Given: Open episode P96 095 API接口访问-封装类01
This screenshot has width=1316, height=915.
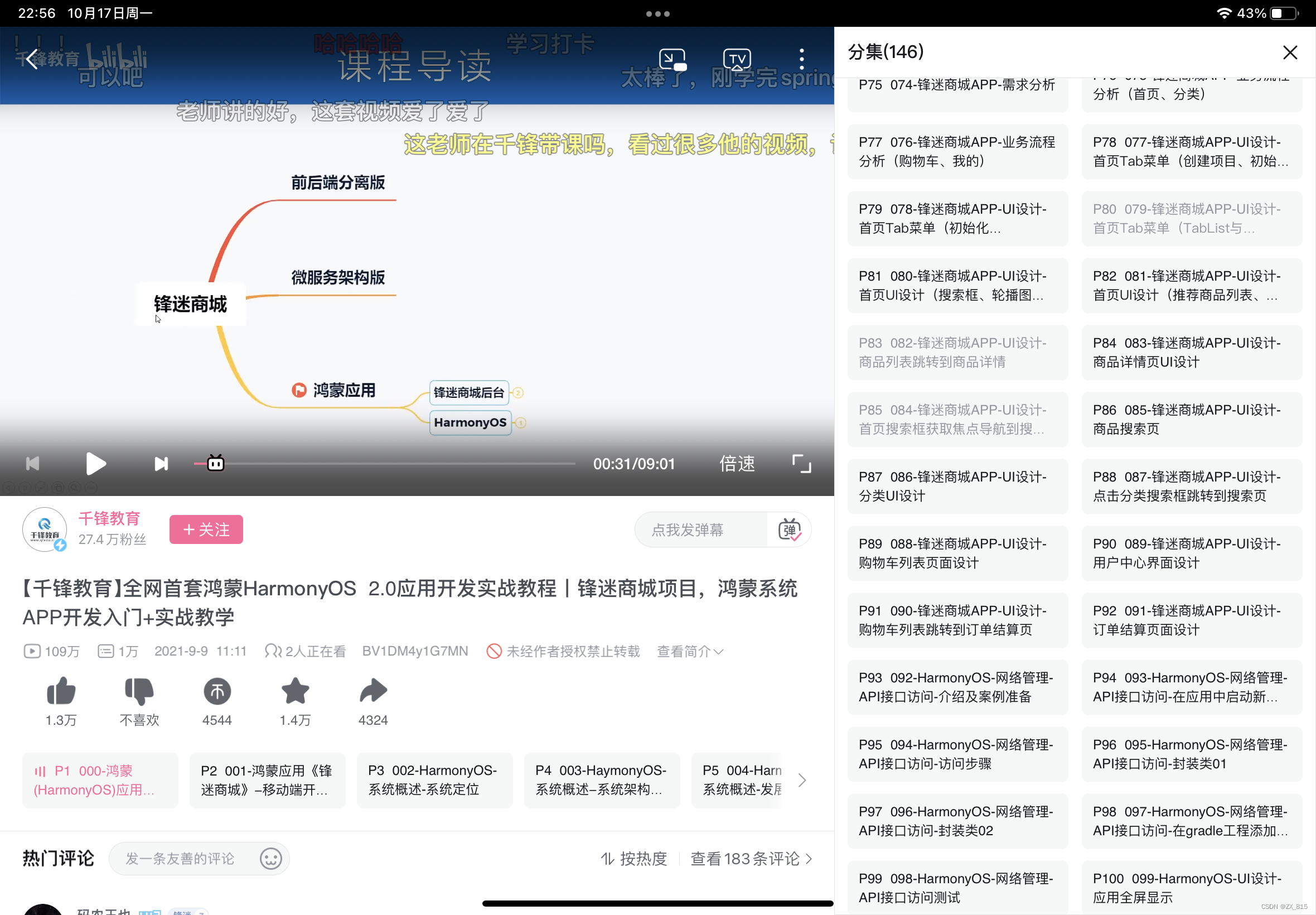Looking at the screenshot, I should pos(1192,754).
